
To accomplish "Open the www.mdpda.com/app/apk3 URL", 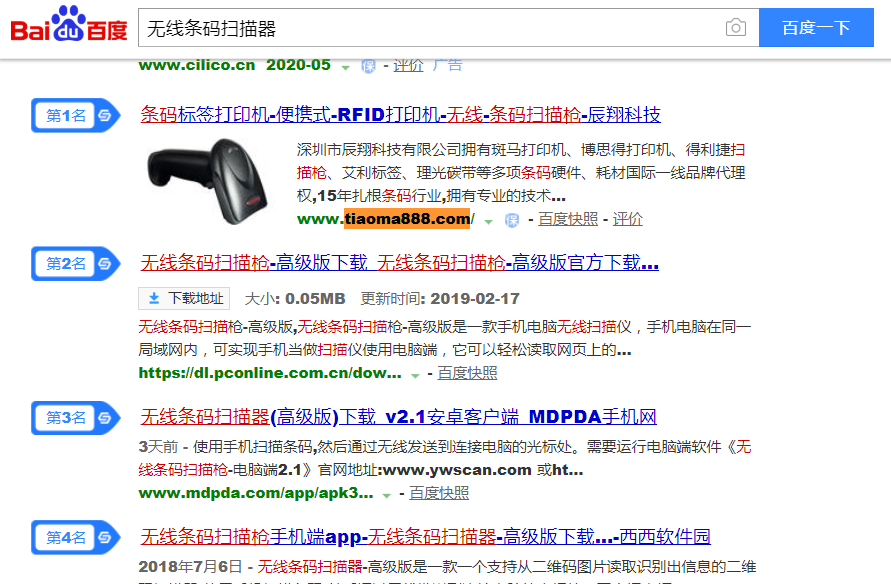I will coord(256,493).
